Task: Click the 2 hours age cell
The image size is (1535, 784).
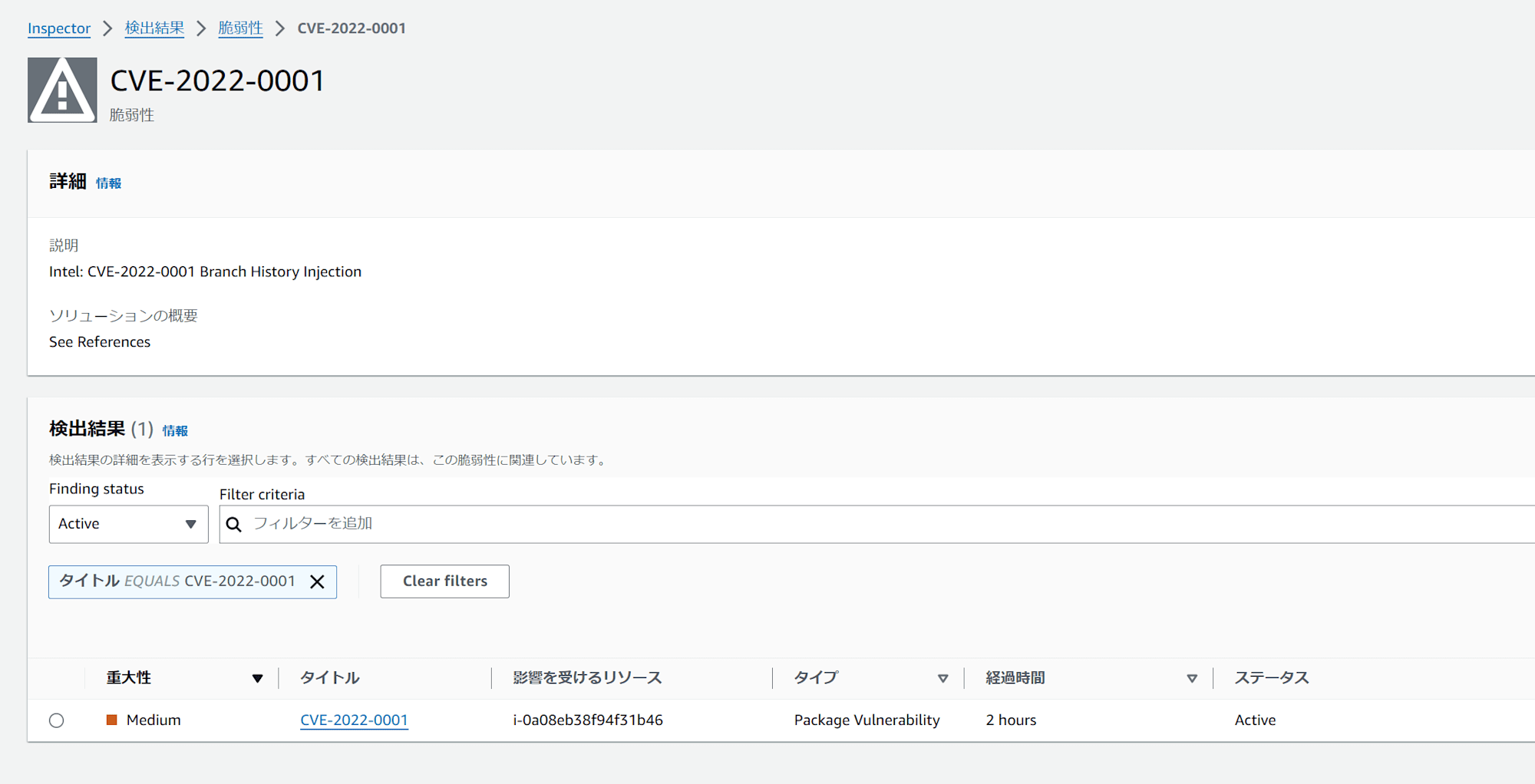Action: [x=1011, y=720]
